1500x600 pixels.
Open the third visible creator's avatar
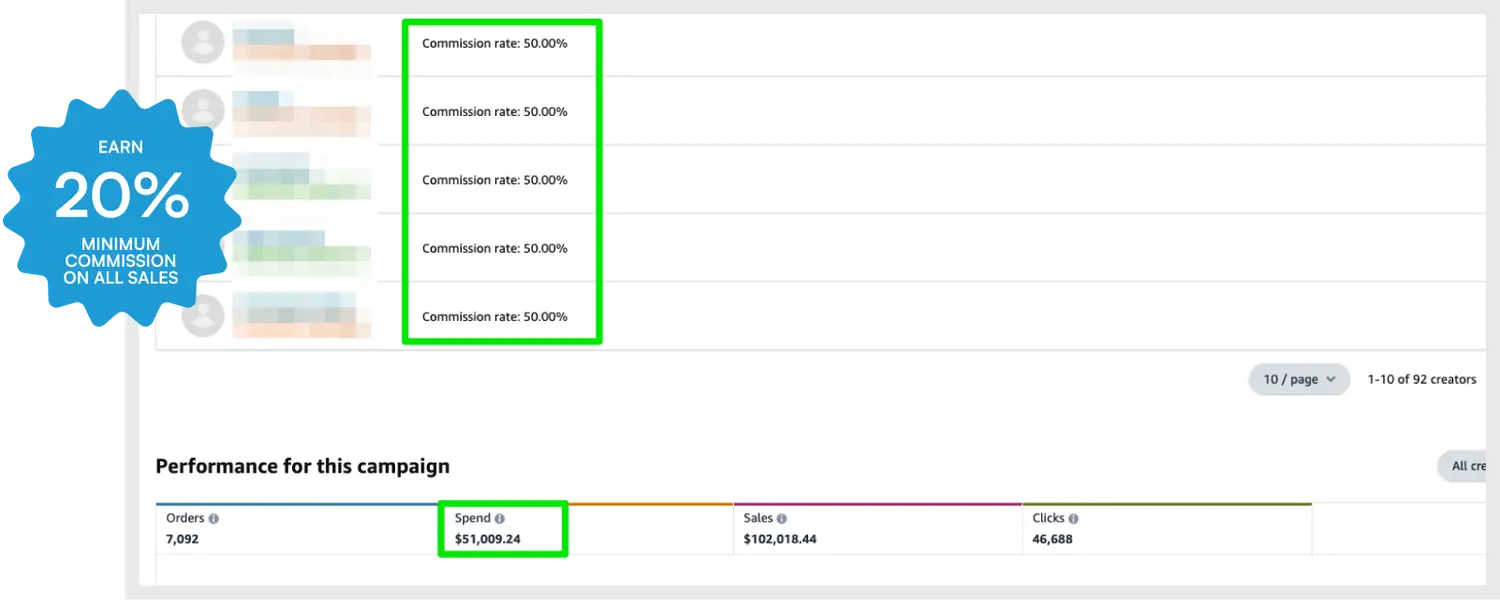[x=203, y=180]
